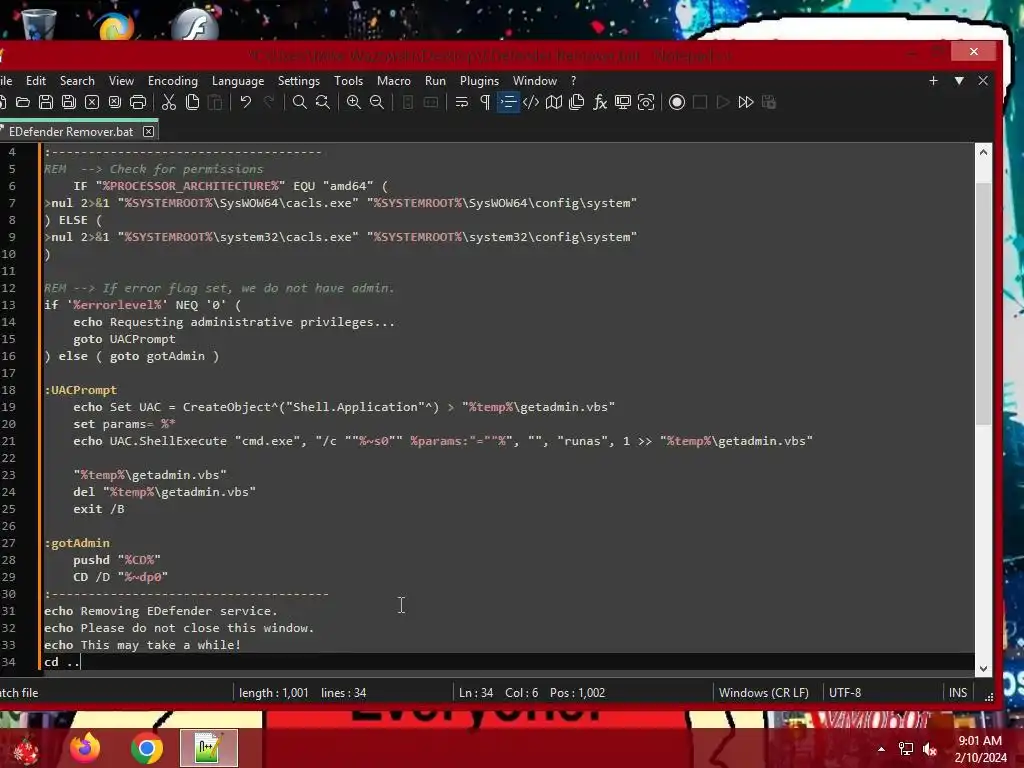Open a file with the Open toolbar icon
The height and width of the screenshot is (768, 1024).
(x=23, y=103)
